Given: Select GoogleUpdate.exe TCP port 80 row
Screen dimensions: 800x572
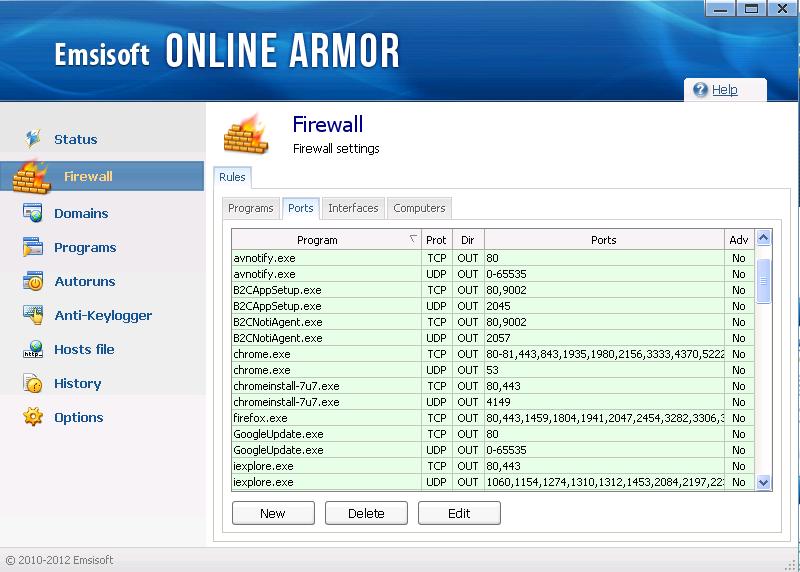Looking at the screenshot, I should coord(493,434).
